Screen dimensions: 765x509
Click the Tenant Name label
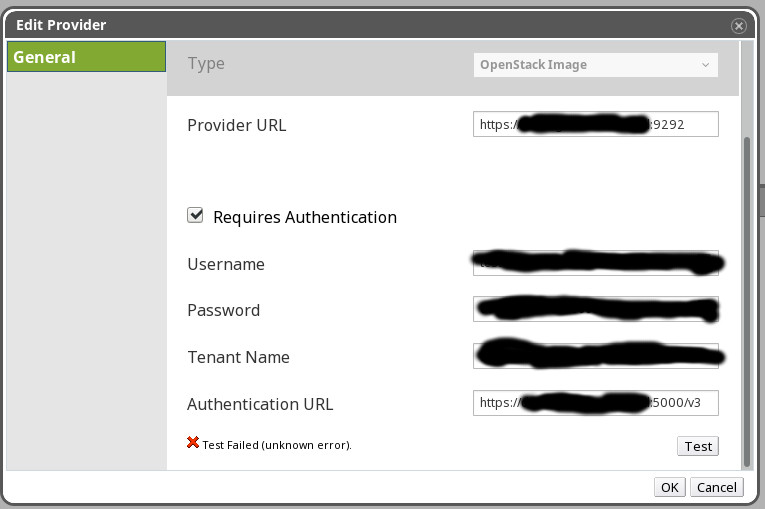(238, 357)
